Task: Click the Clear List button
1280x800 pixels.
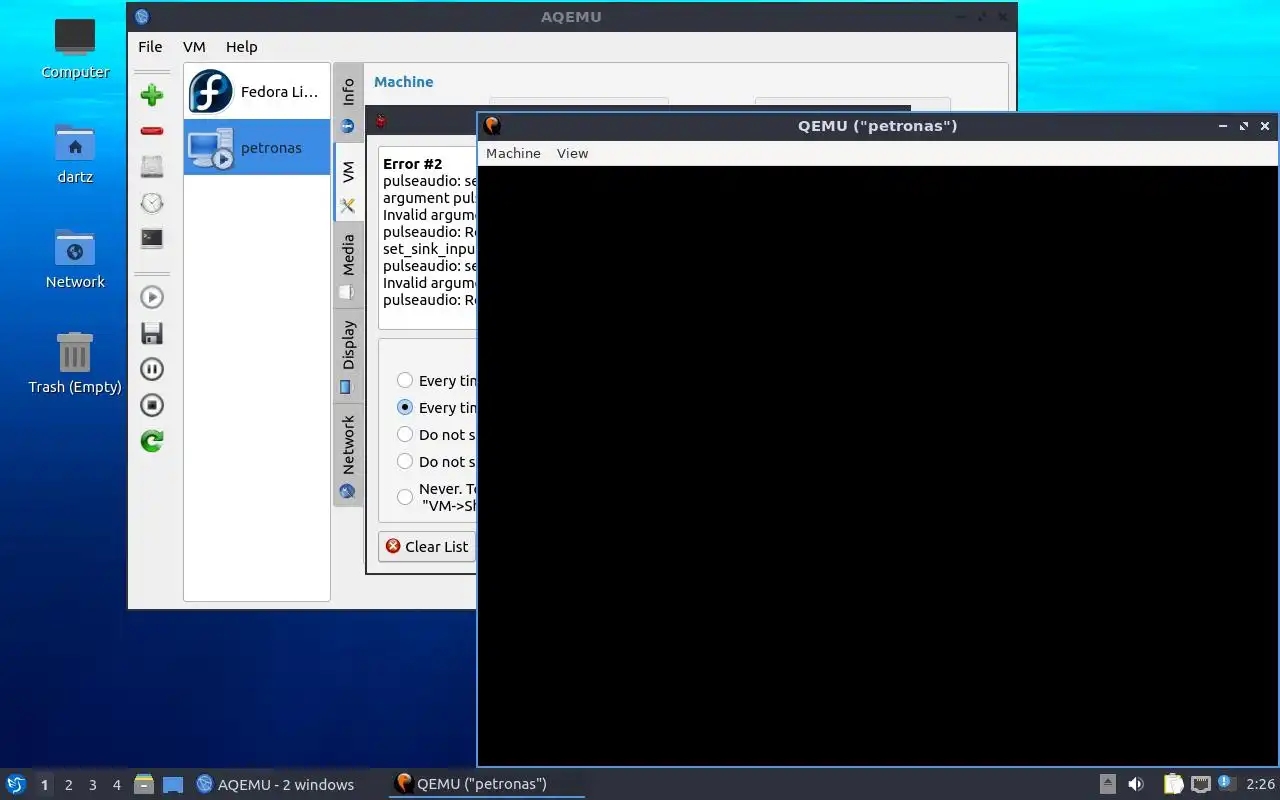Action: point(427,546)
